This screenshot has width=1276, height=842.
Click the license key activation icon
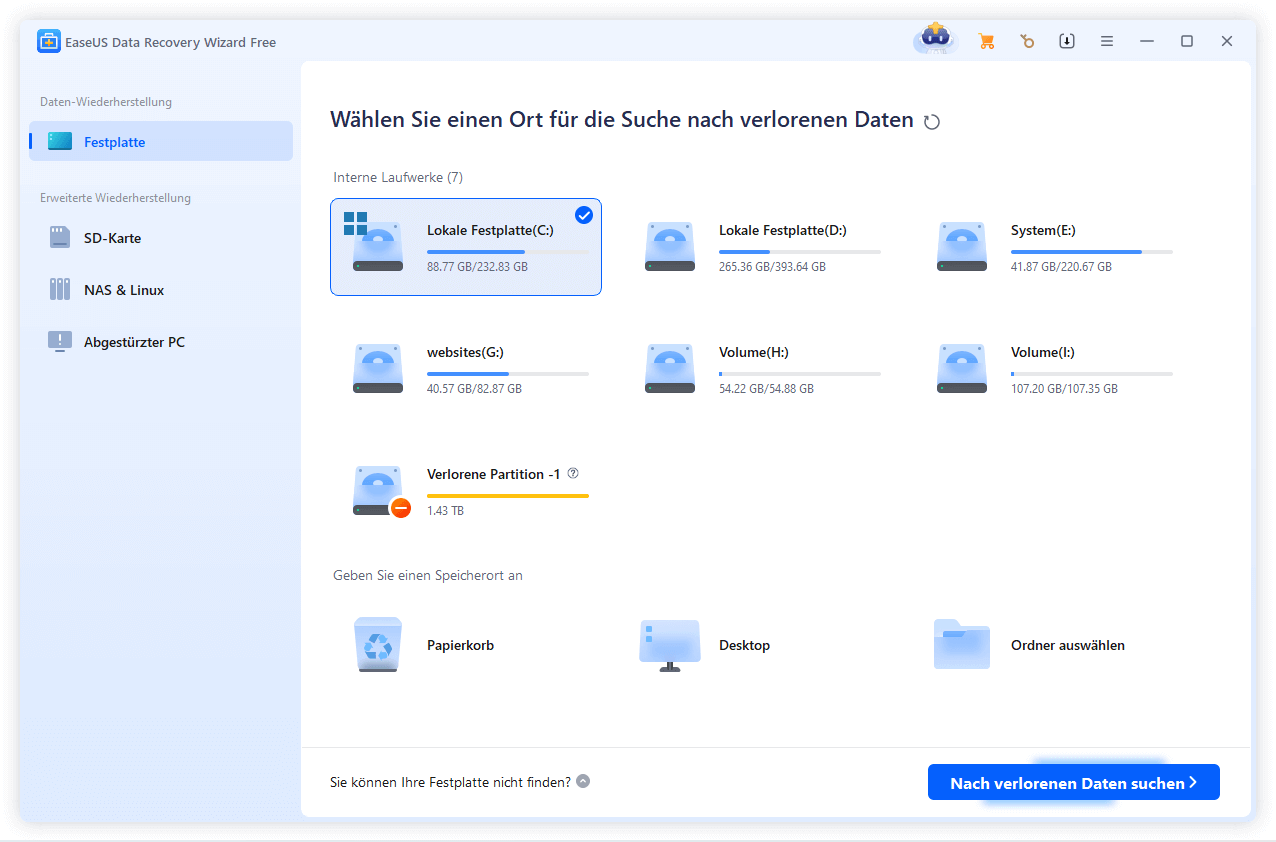1027,42
